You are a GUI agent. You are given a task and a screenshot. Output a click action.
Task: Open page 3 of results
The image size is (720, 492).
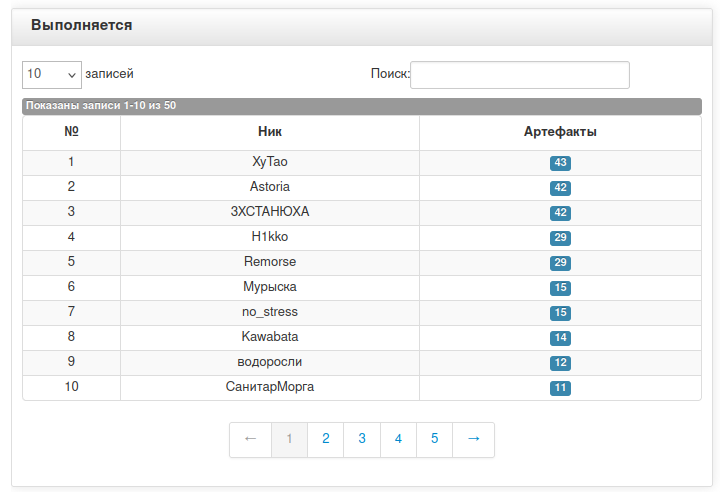click(x=362, y=440)
